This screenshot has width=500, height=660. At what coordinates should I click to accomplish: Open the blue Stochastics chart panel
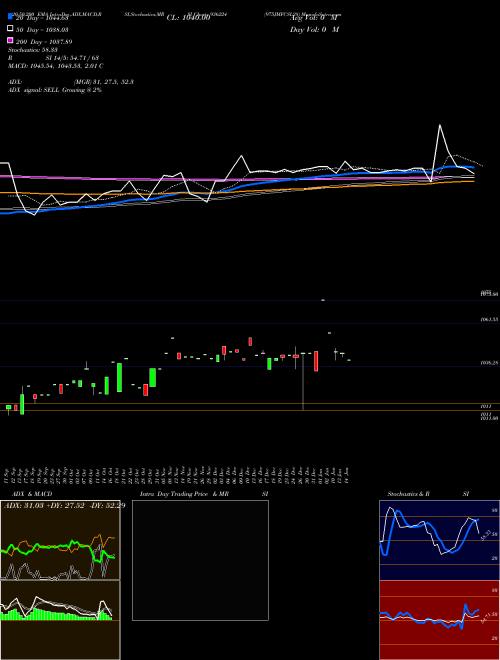439,540
